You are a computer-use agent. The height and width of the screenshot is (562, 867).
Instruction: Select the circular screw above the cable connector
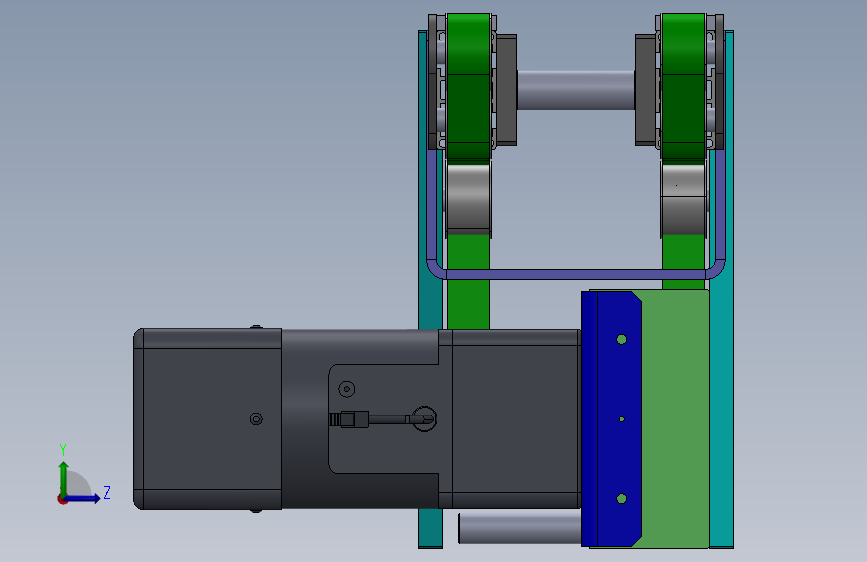tap(347, 389)
